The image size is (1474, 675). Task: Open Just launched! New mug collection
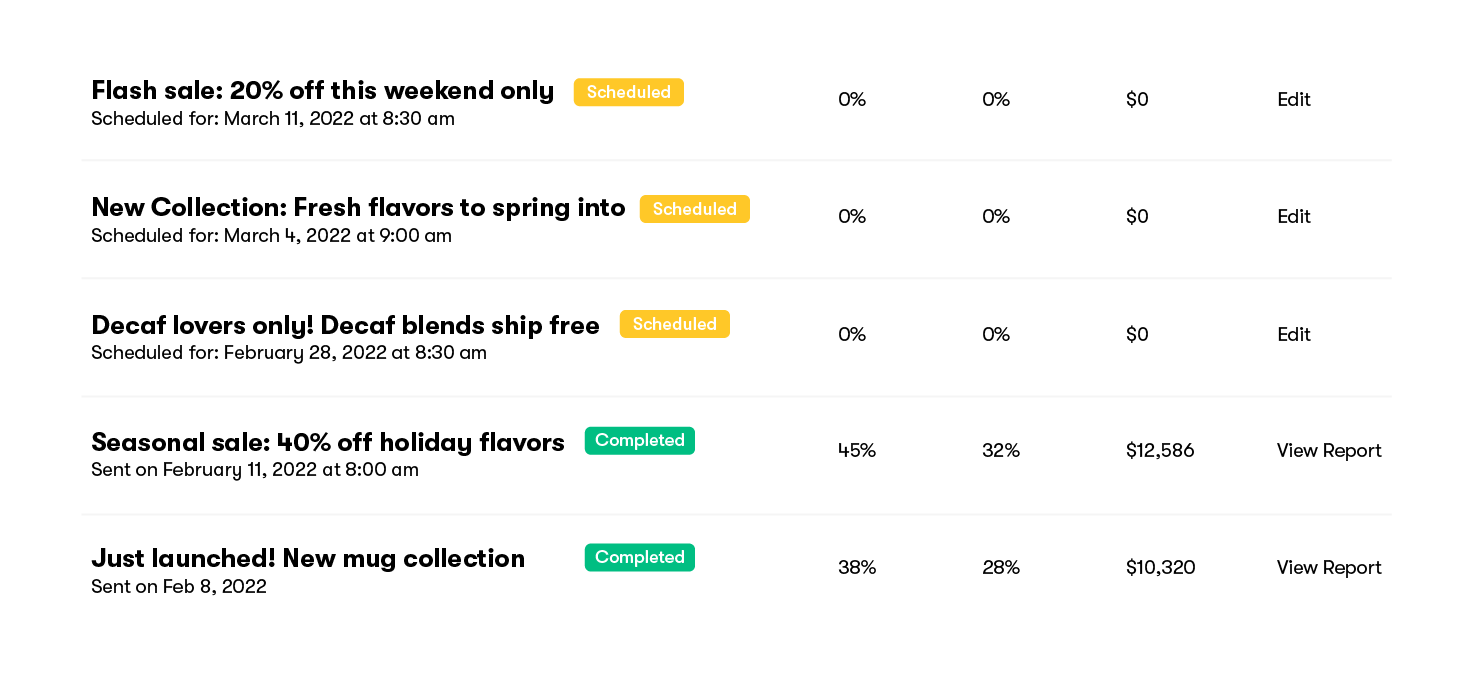click(308, 559)
